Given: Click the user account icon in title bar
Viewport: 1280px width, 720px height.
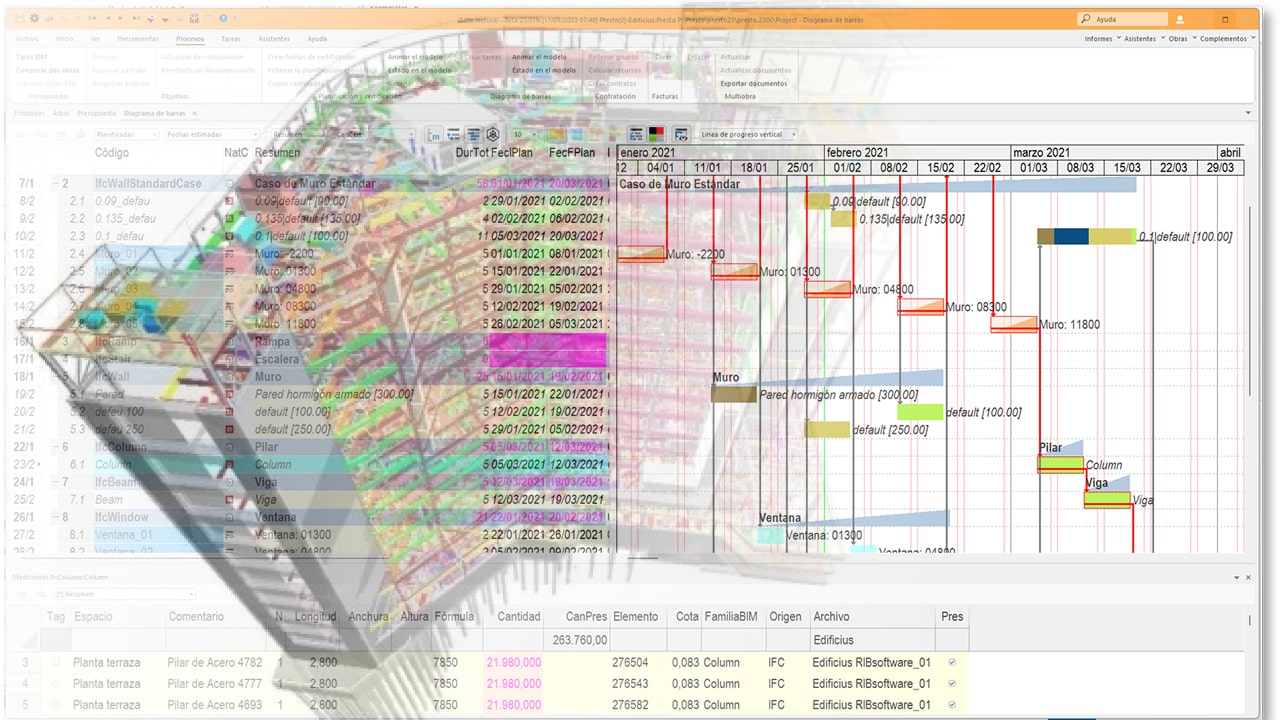Looking at the screenshot, I should (1180, 19).
